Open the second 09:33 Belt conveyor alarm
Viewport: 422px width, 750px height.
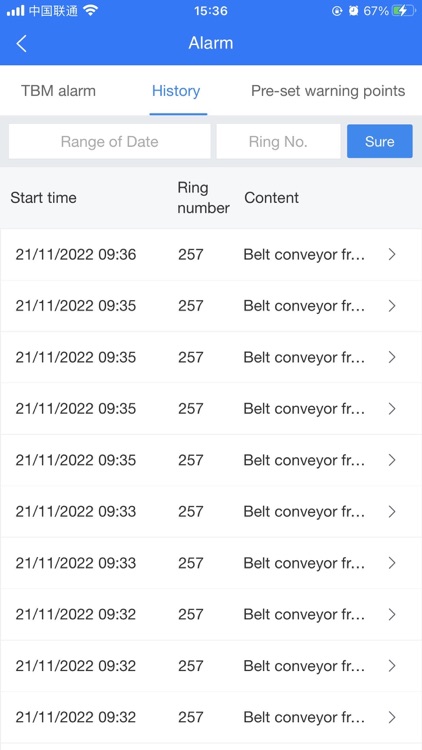tap(211, 563)
